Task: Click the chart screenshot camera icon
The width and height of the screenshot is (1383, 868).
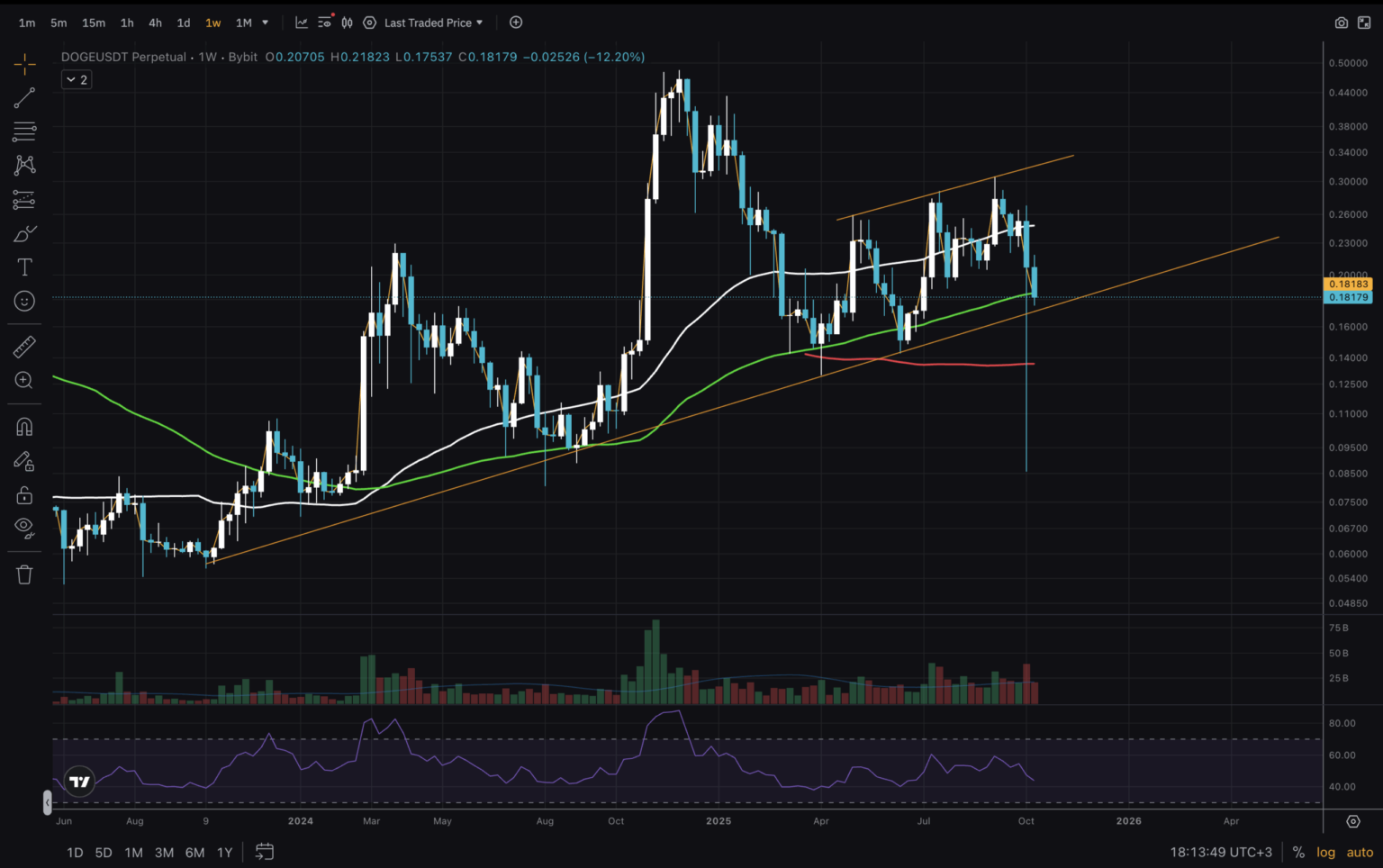Action: click(1341, 23)
